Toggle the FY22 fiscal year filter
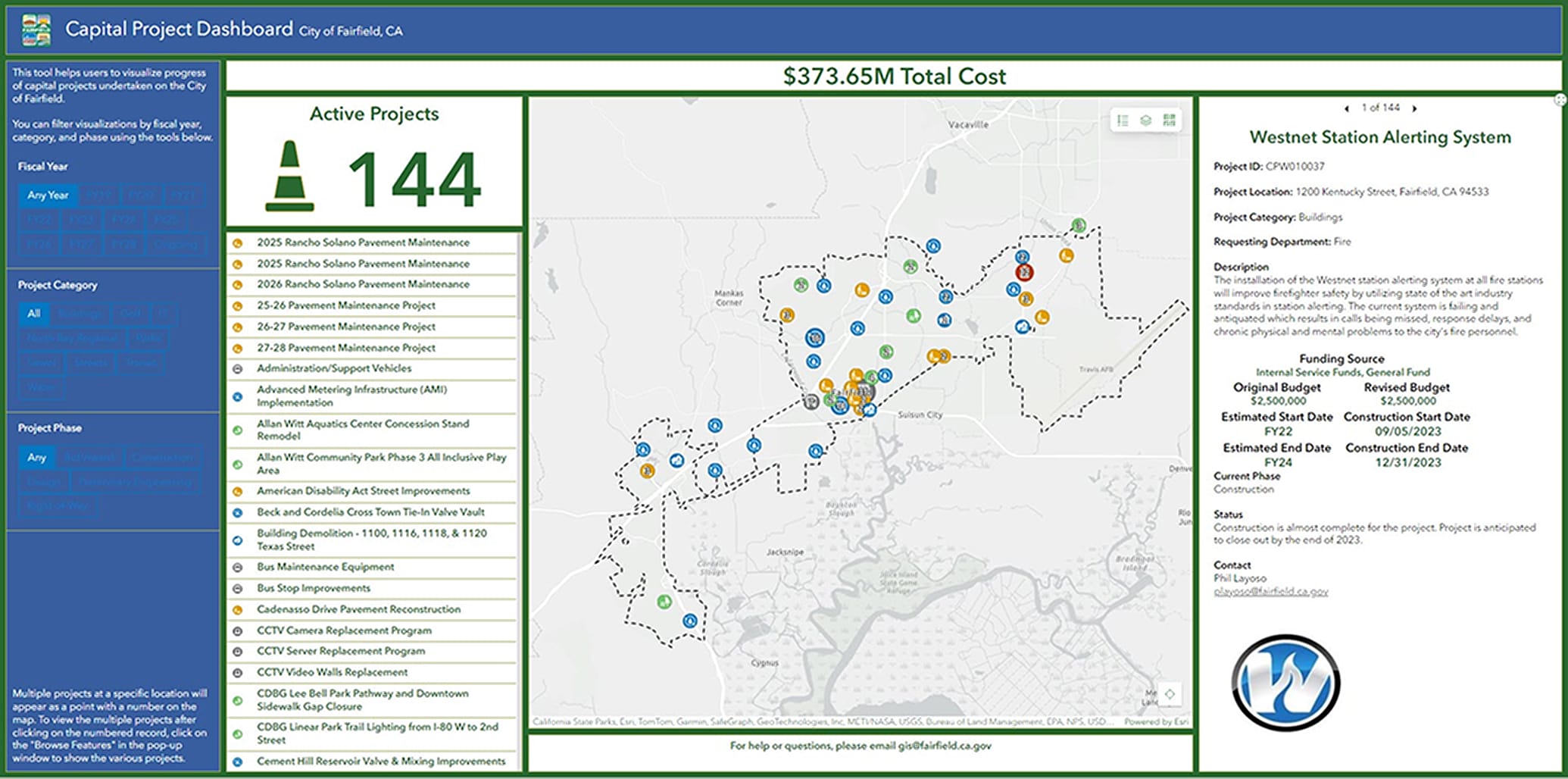The width and height of the screenshot is (1568, 779). pos(38,220)
